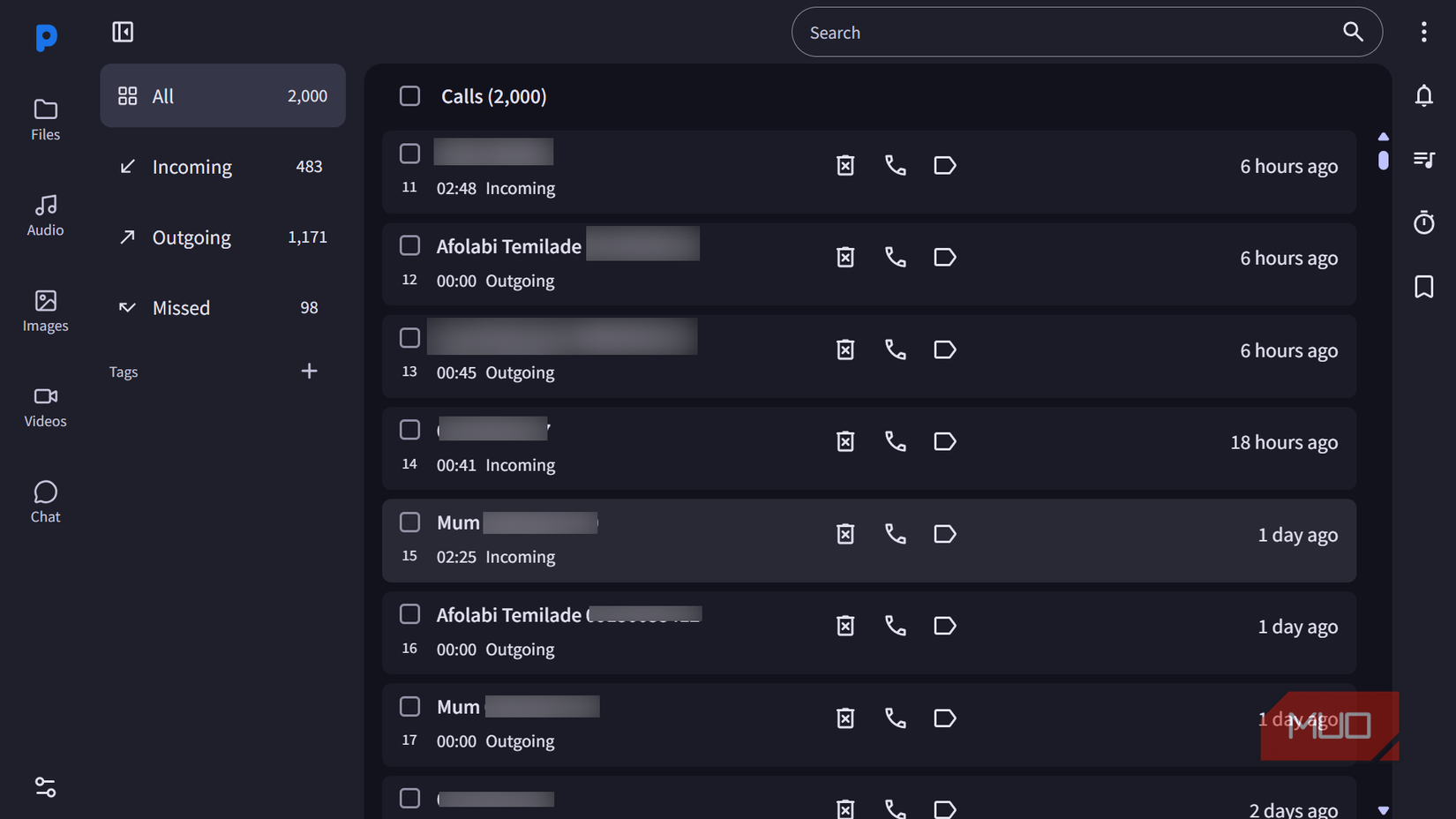
Task: Open the three-dot more options menu
Action: click(x=1423, y=32)
